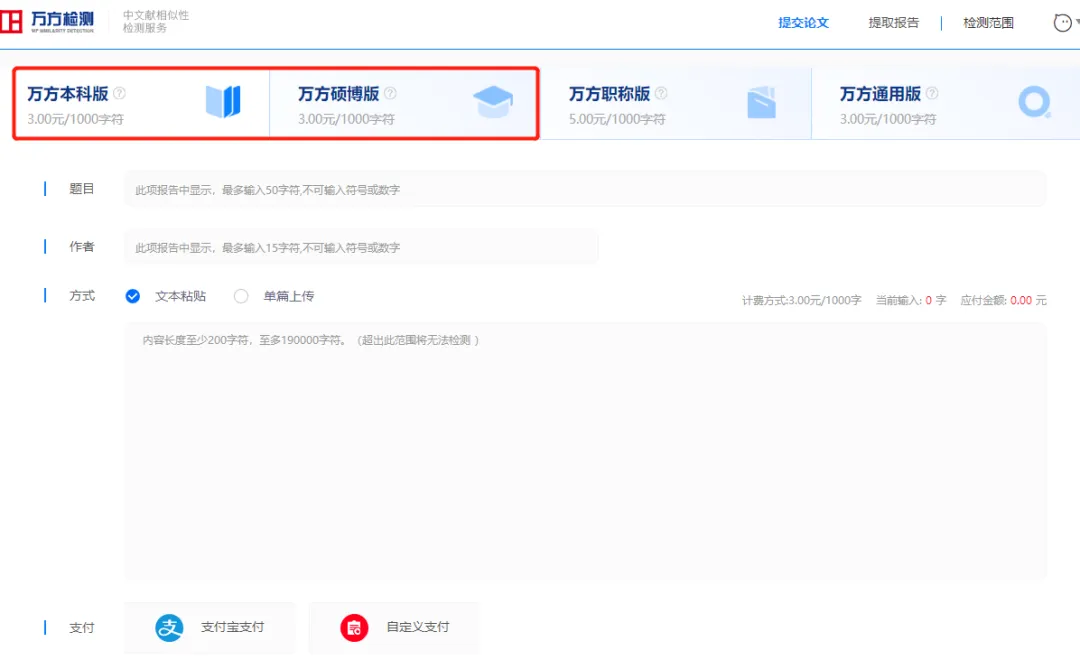Click the 作者 author input field
Viewport: 1080px width, 660px height.
[x=360, y=247]
